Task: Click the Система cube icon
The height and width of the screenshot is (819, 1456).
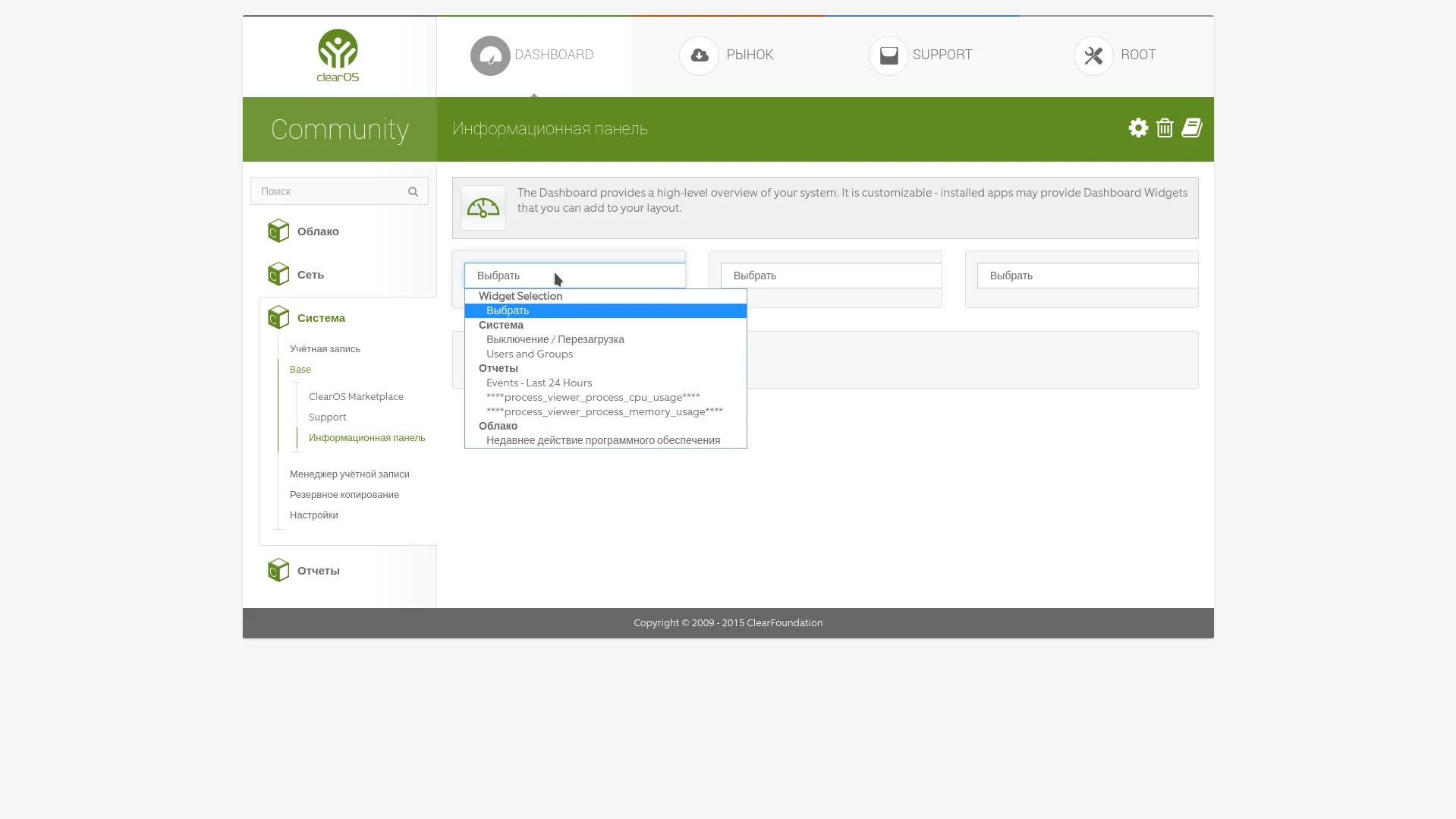Action: 278,317
